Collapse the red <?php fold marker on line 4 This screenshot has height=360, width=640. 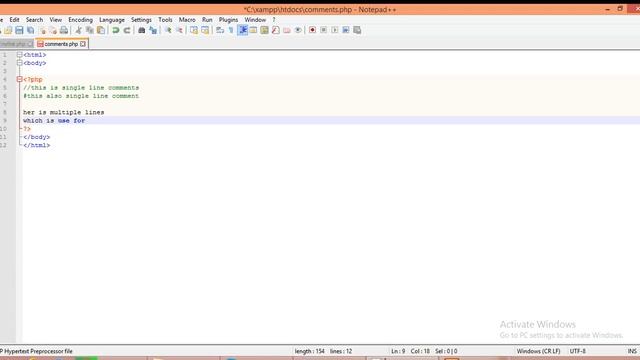click(20, 79)
